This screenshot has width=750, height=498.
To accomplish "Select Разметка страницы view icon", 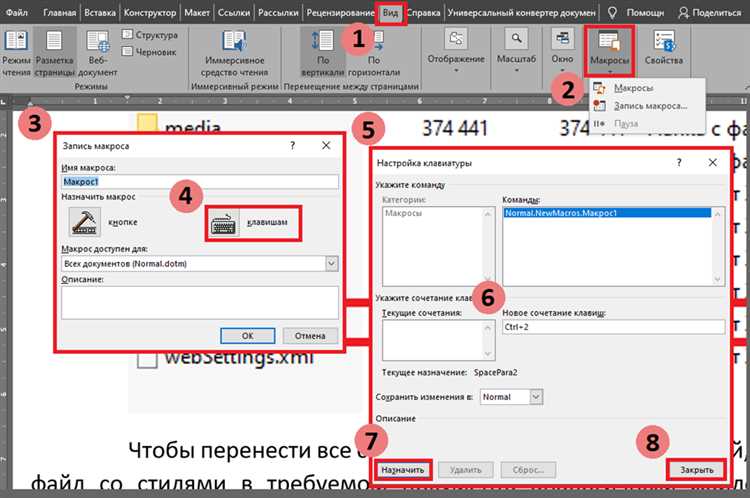I will click(54, 41).
